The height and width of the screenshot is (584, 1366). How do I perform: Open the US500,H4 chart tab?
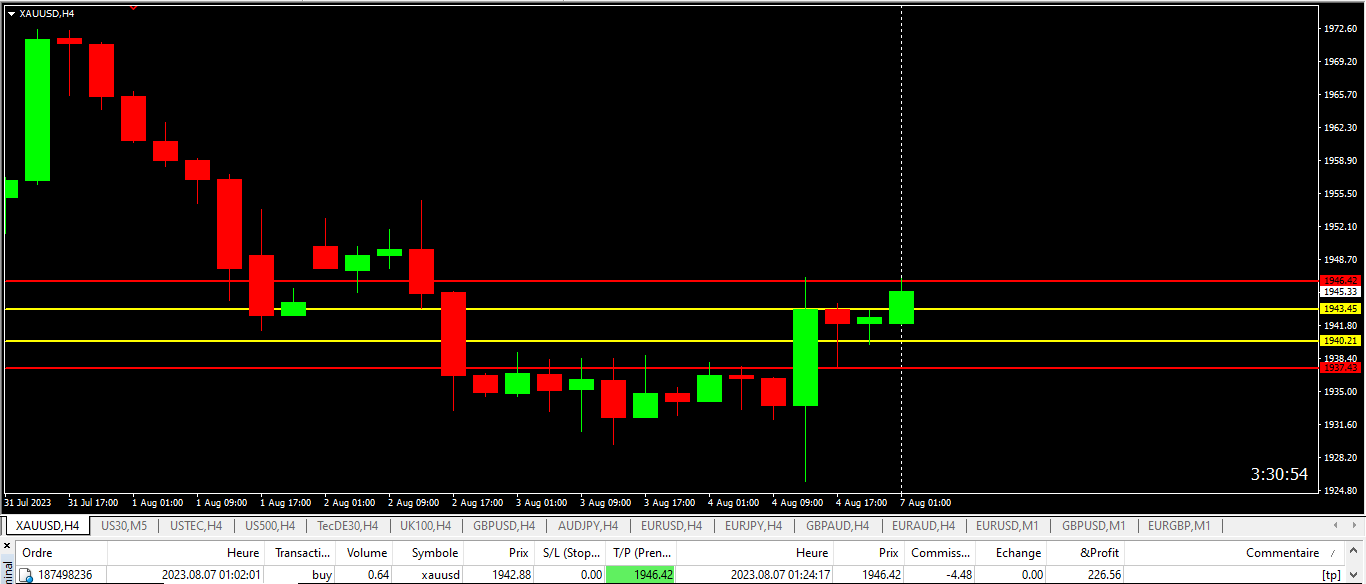(x=269, y=526)
